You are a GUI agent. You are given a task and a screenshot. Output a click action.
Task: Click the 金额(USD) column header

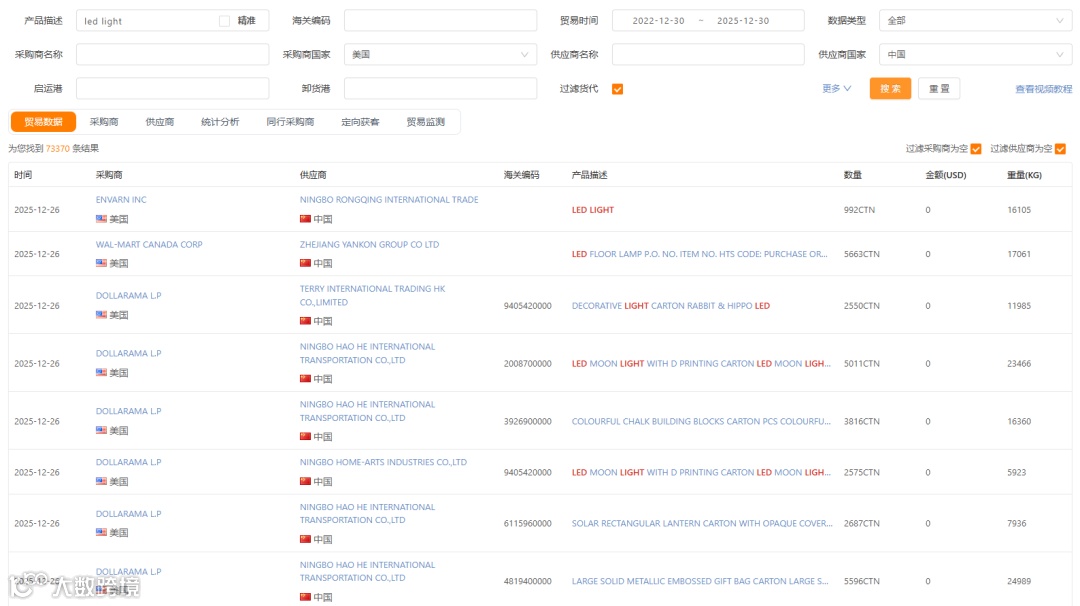[x=946, y=175]
